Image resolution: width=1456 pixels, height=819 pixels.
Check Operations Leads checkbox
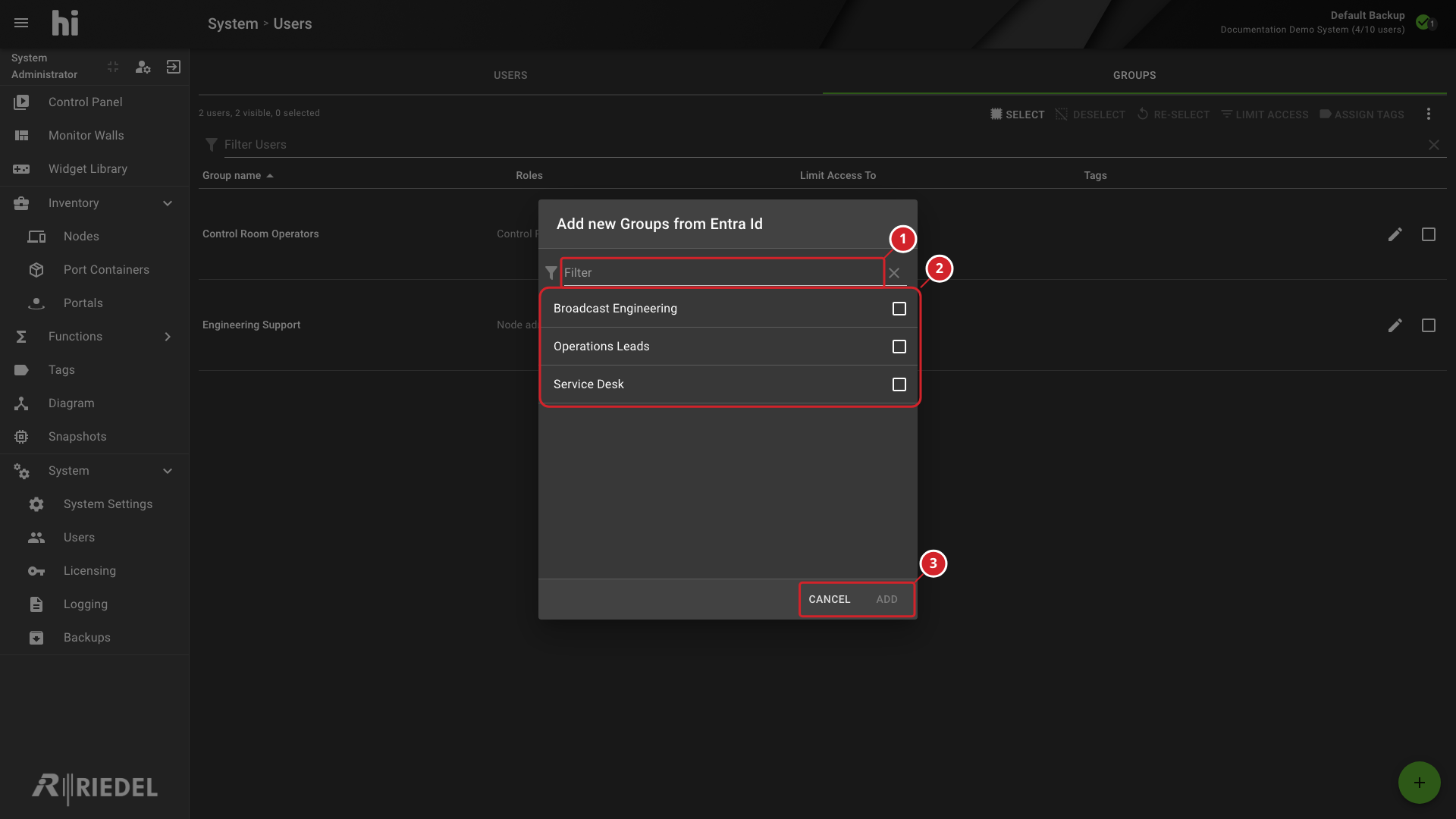pos(899,347)
